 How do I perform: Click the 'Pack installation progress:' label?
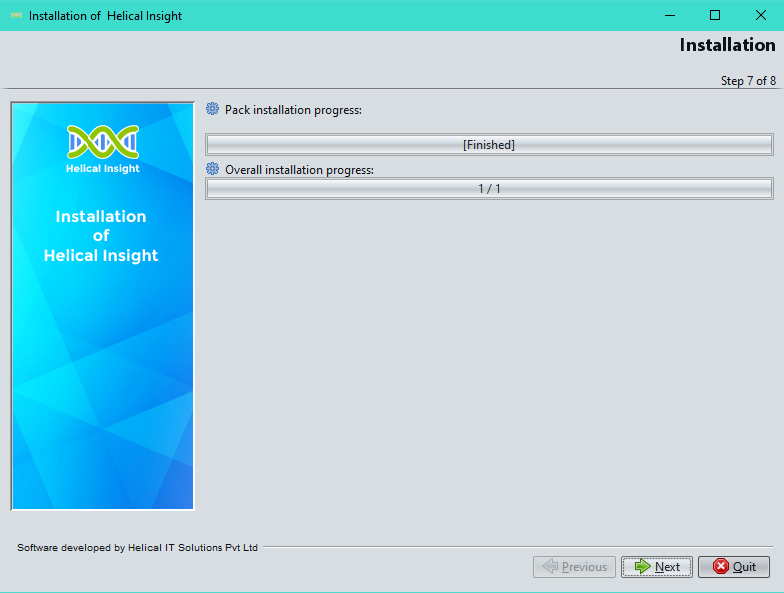pyautogui.click(x=293, y=110)
